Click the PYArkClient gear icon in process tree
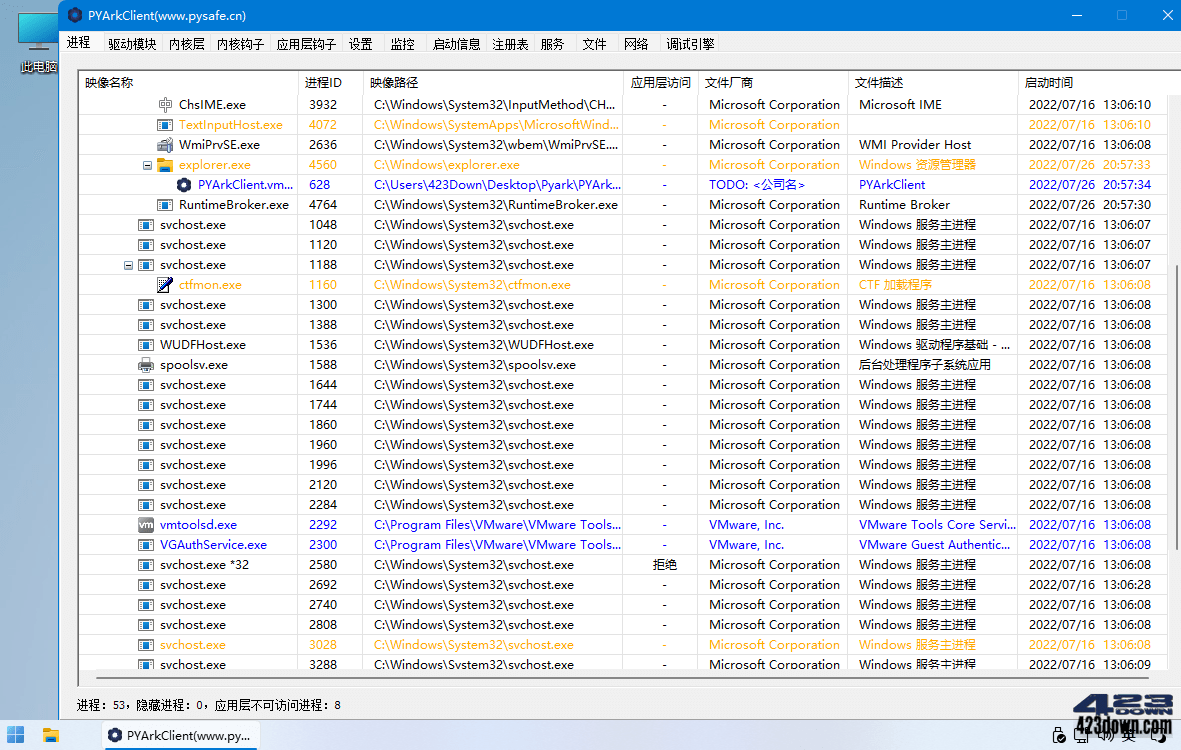Image resolution: width=1181 pixels, height=750 pixels. [183, 184]
